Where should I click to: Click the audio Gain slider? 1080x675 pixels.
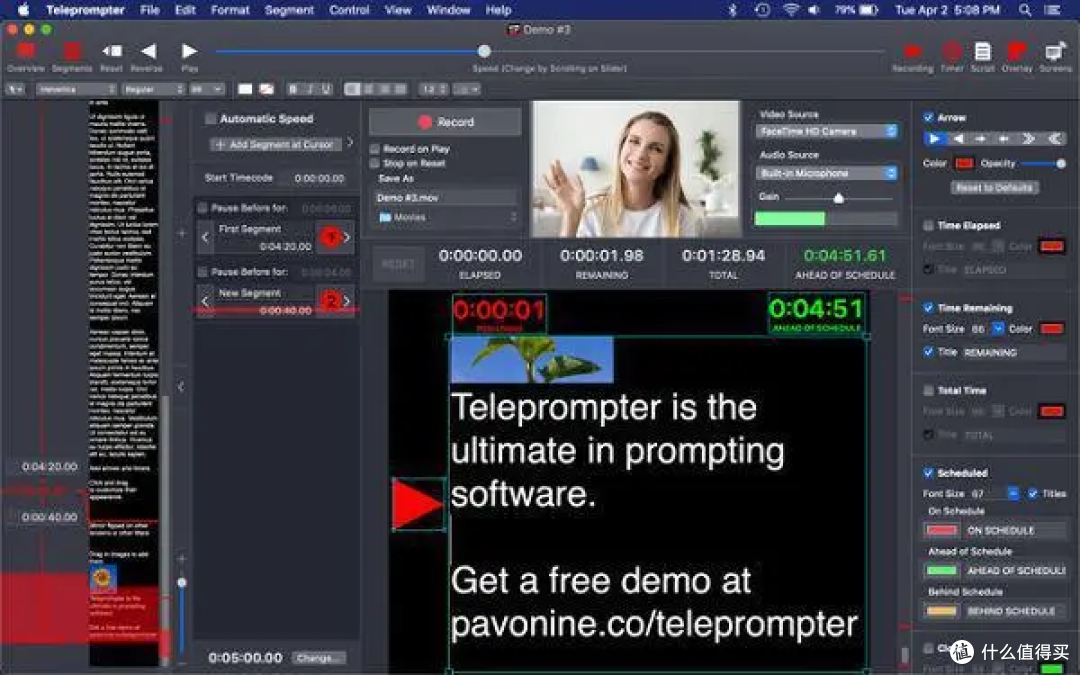tap(839, 198)
